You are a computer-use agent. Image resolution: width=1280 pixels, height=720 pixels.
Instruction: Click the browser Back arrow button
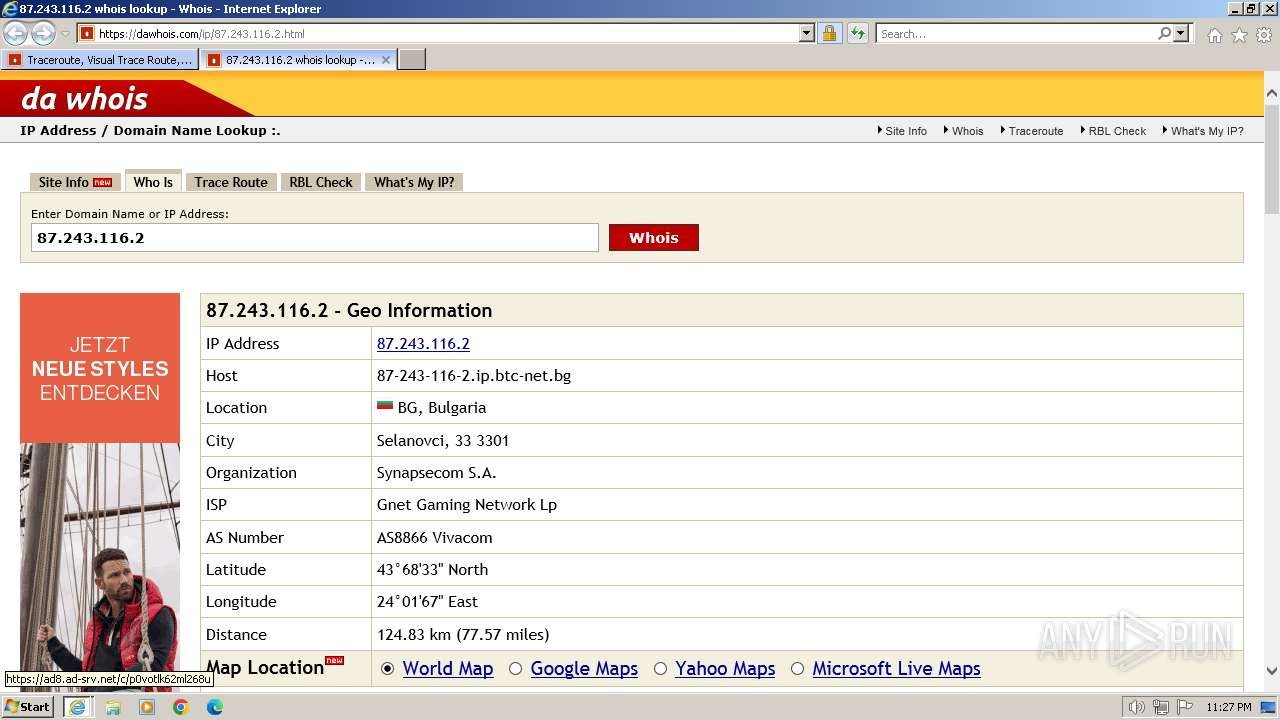(15, 34)
